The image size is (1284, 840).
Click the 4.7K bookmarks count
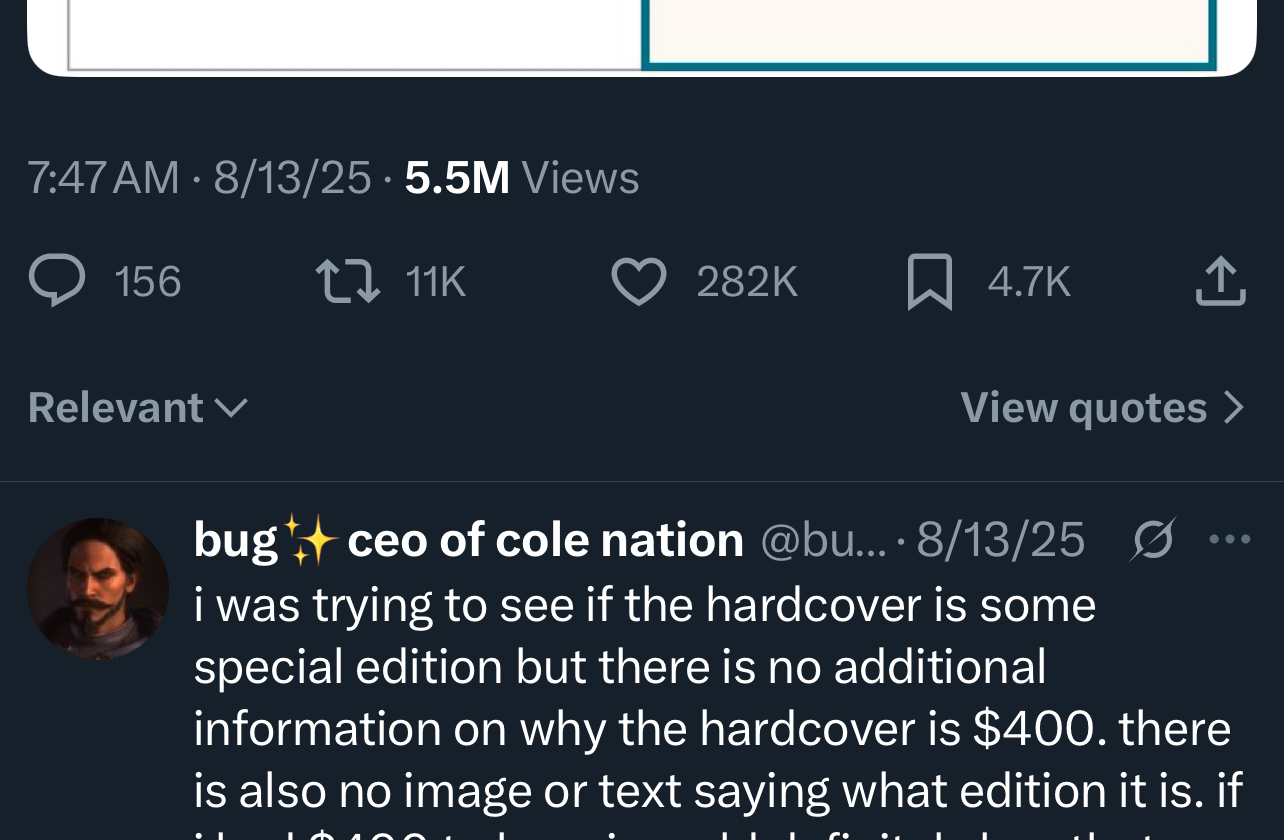1029,282
